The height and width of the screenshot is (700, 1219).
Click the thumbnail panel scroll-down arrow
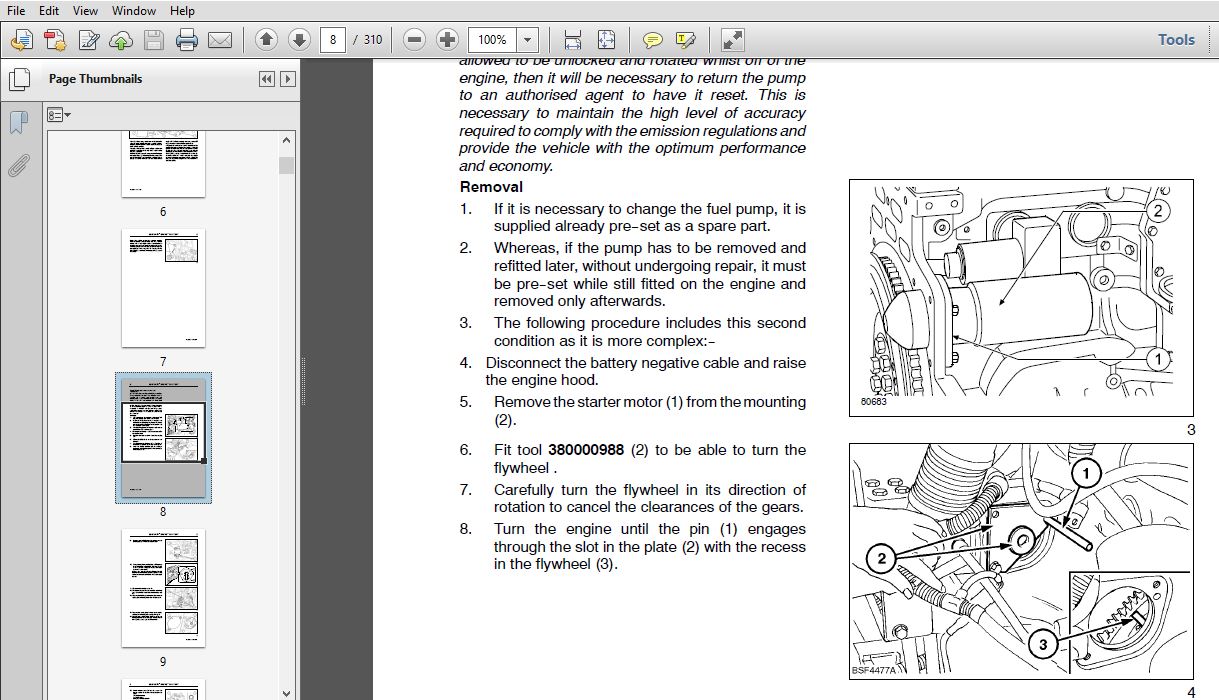[286, 692]
